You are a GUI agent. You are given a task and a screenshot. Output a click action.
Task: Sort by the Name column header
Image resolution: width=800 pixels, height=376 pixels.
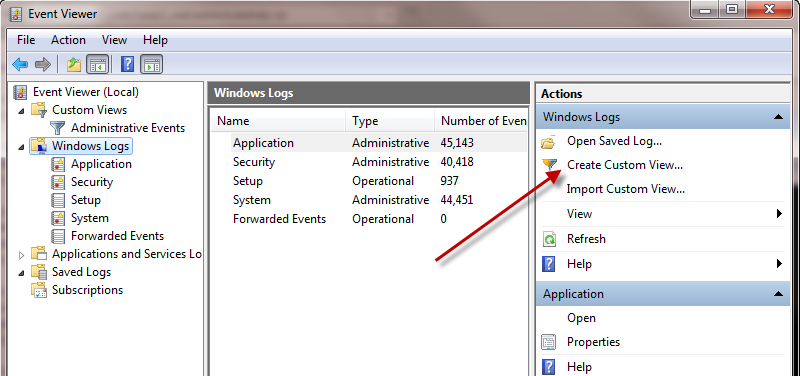click(279, 121)
